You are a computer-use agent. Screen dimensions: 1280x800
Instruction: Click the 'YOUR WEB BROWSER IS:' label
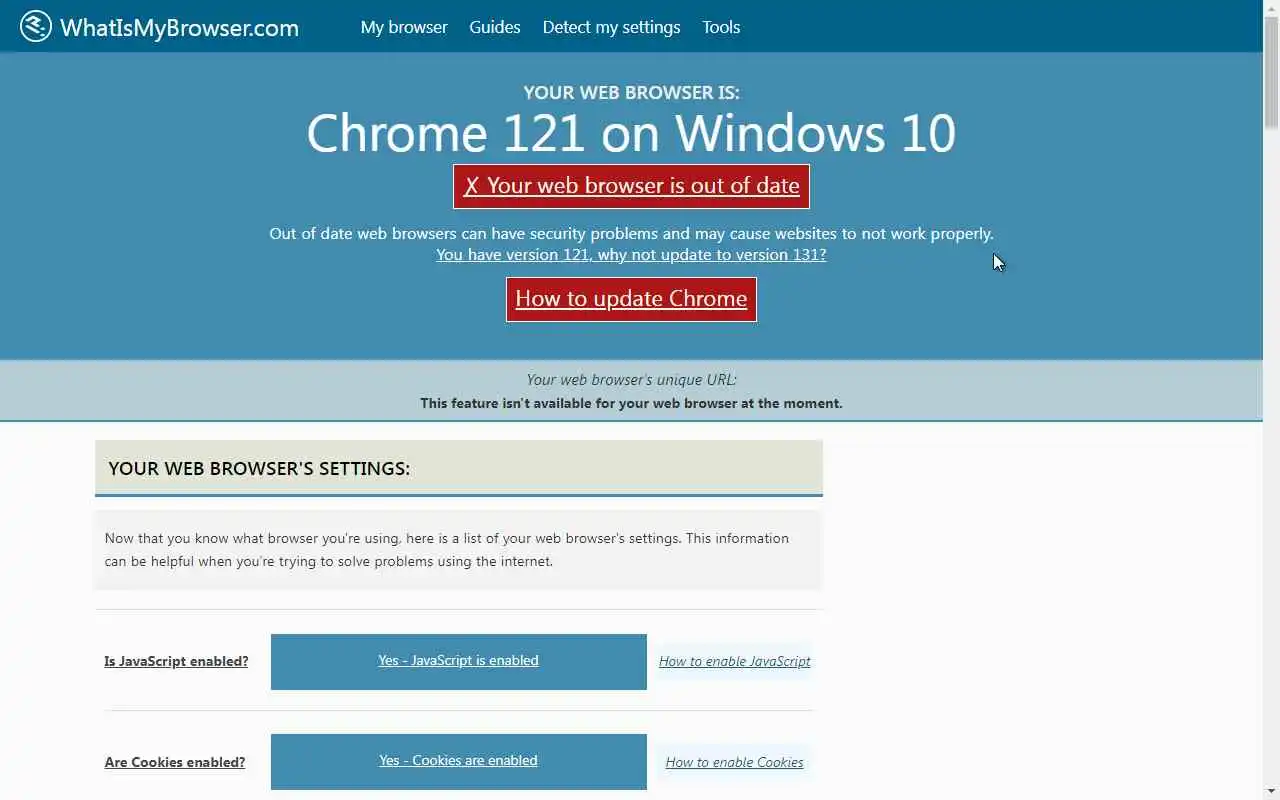pos(631,93)
